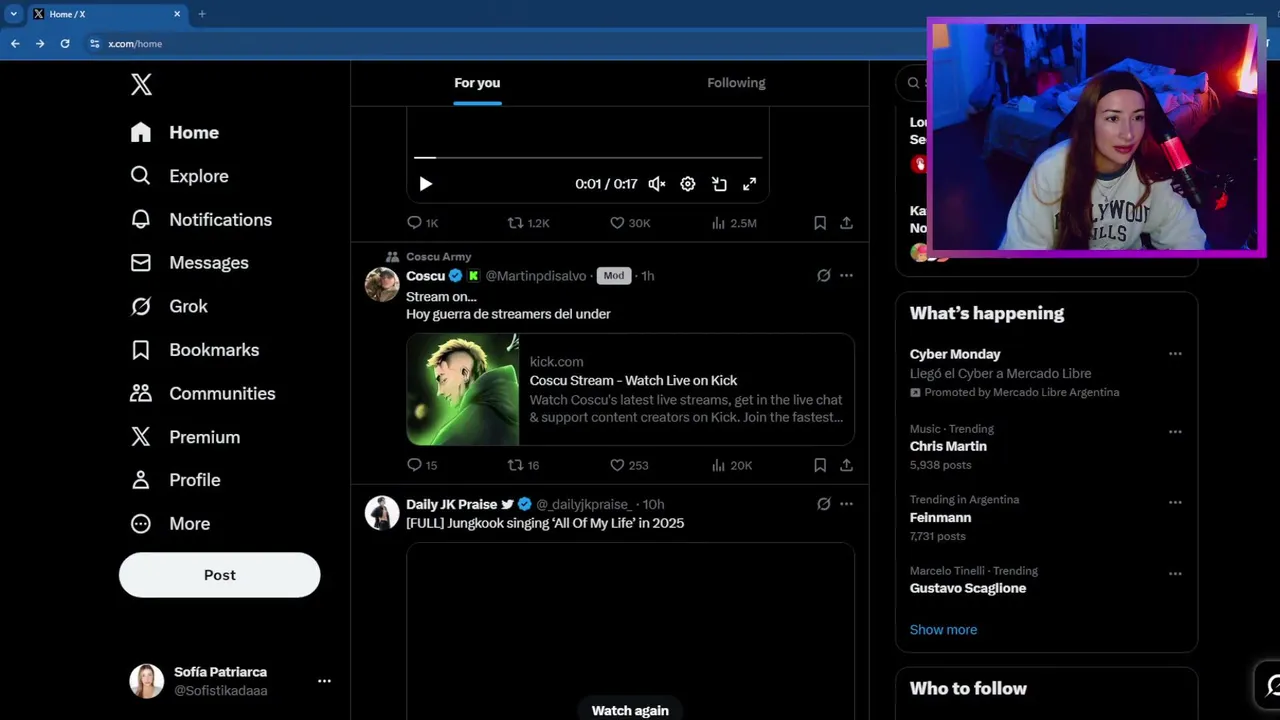Like Coscu's post with 253 likes
The height and width of the screenshot is (720, 1280).
[629, 465]
